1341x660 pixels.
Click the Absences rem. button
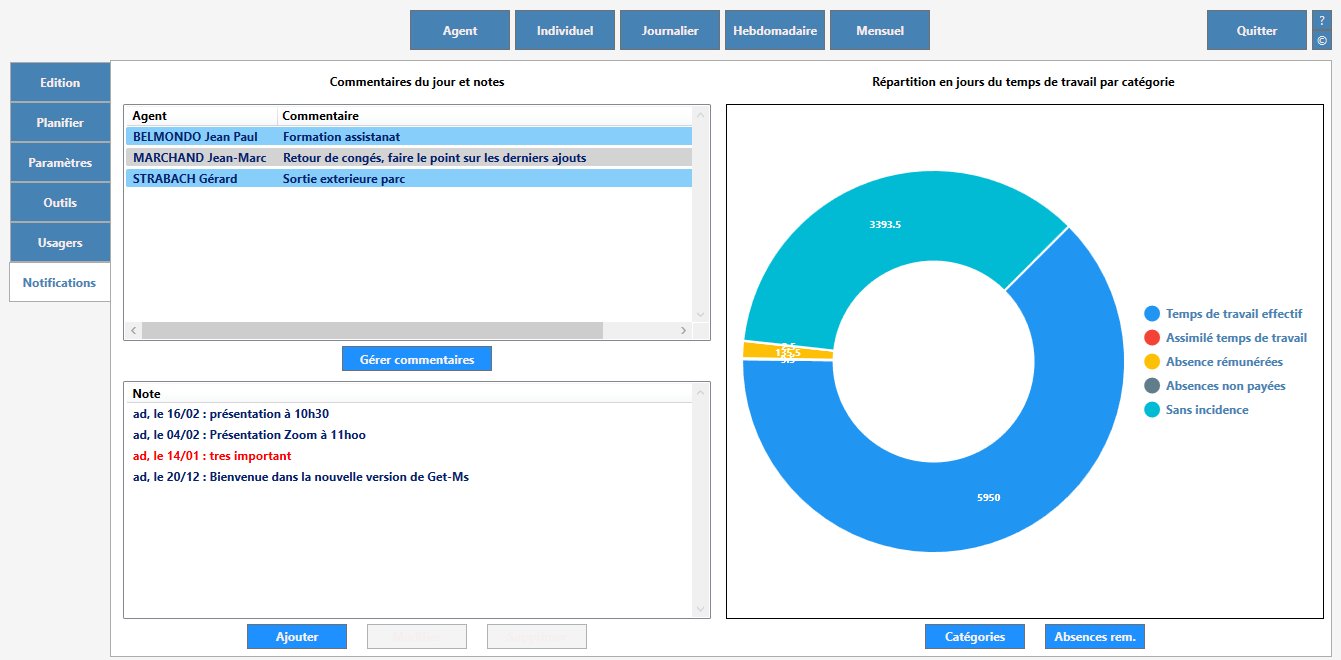pyautogui.click(x=1095, y=637)
